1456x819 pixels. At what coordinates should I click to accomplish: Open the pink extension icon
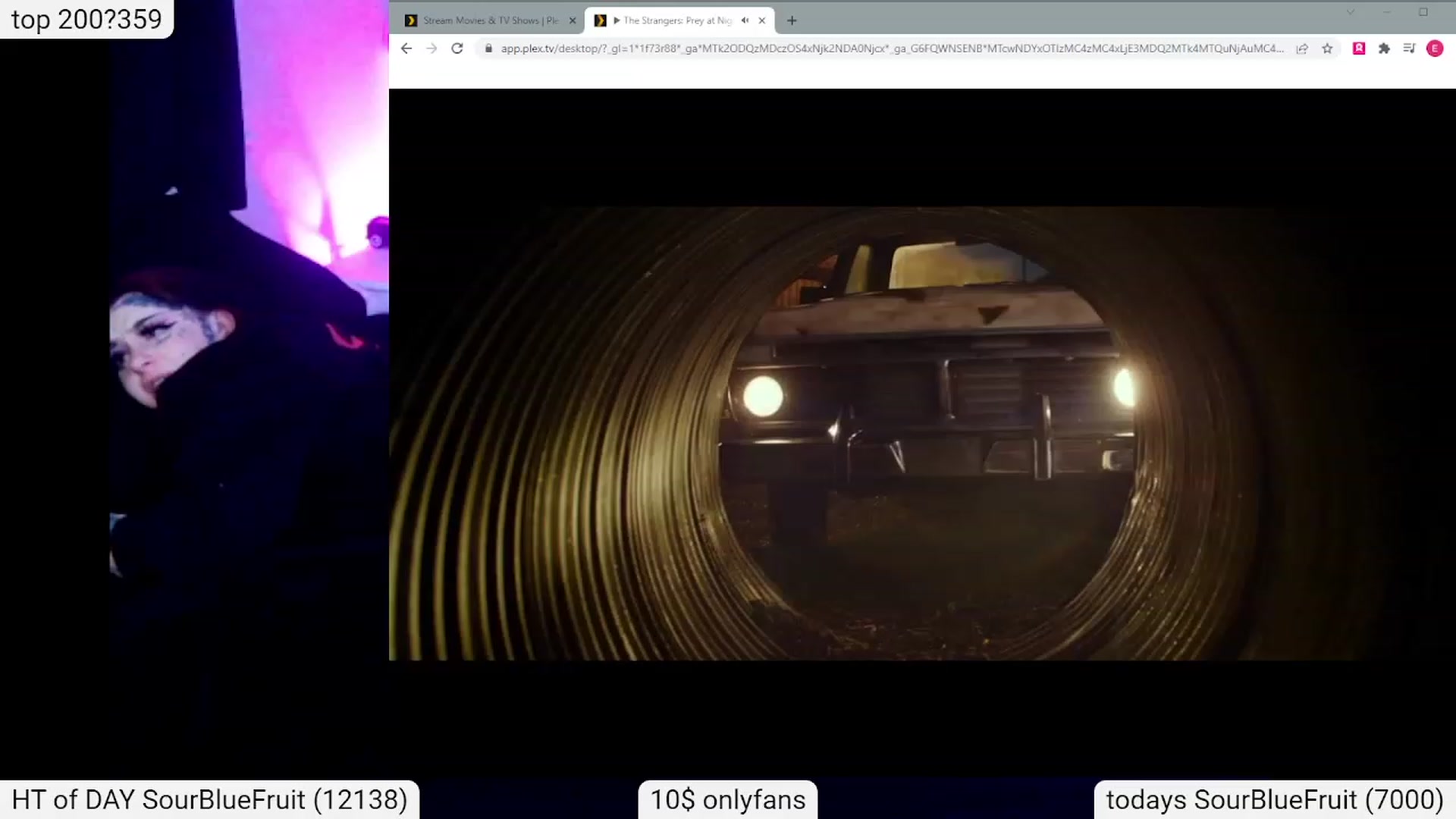(1359, 49)
